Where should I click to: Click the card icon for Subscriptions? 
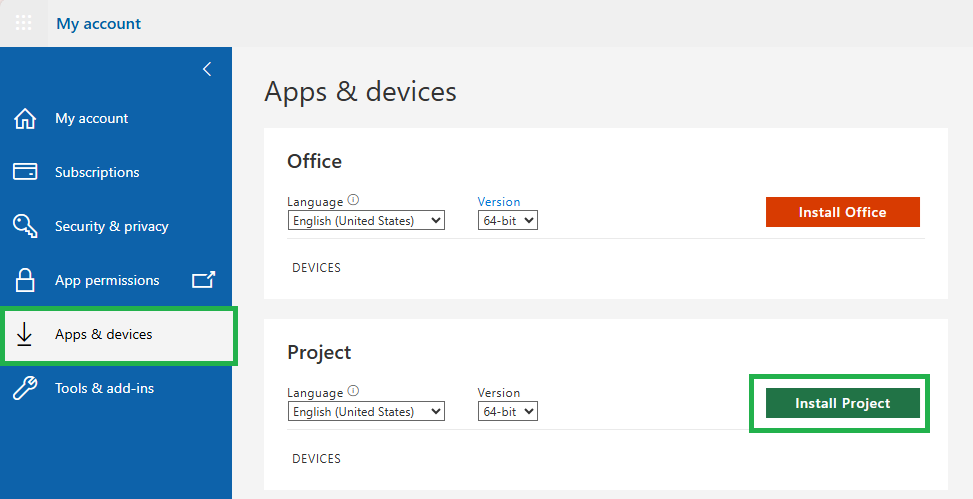(25, 172)
